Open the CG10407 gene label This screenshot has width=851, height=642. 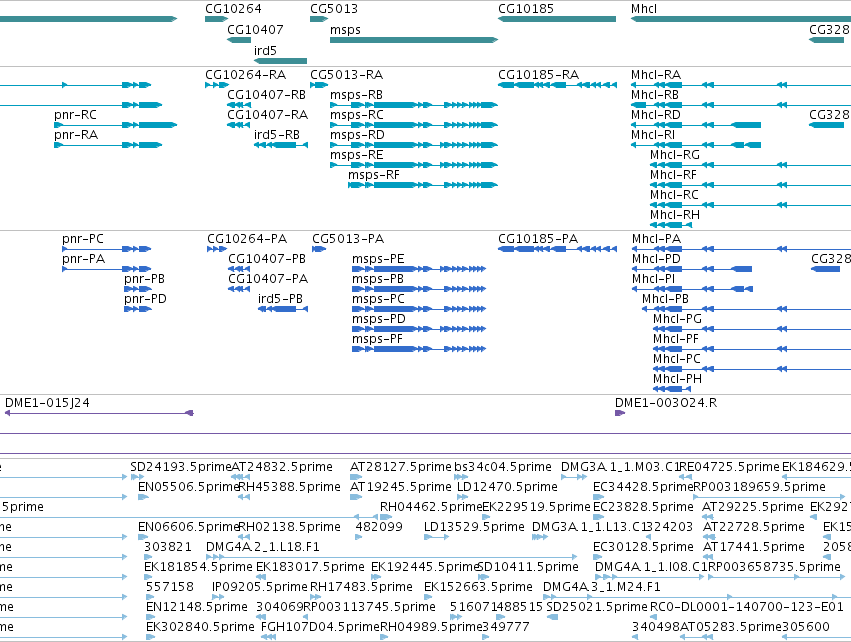255,29
